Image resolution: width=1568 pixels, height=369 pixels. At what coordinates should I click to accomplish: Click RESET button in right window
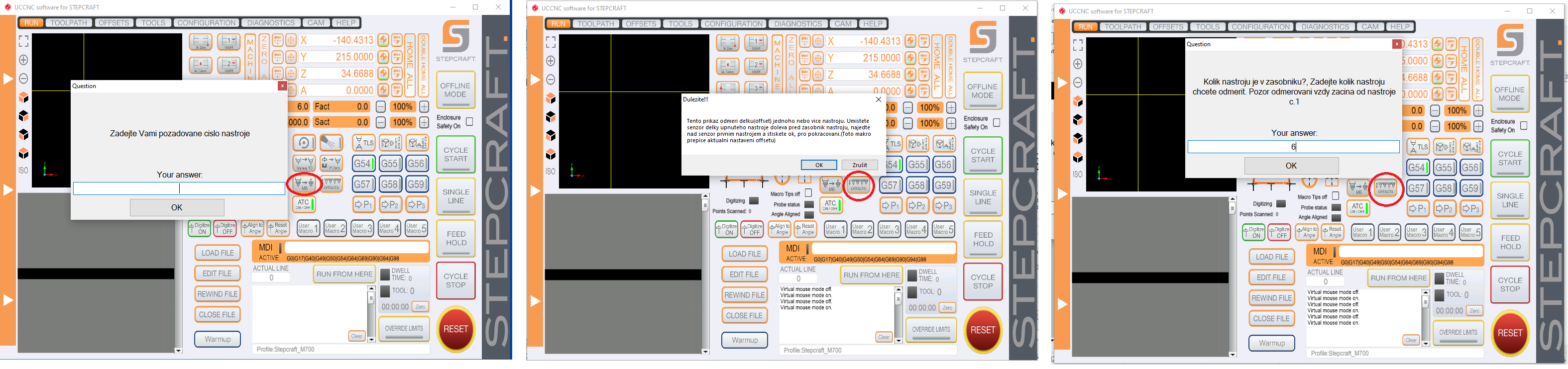pyautogui.click(x=1510, y=333)
